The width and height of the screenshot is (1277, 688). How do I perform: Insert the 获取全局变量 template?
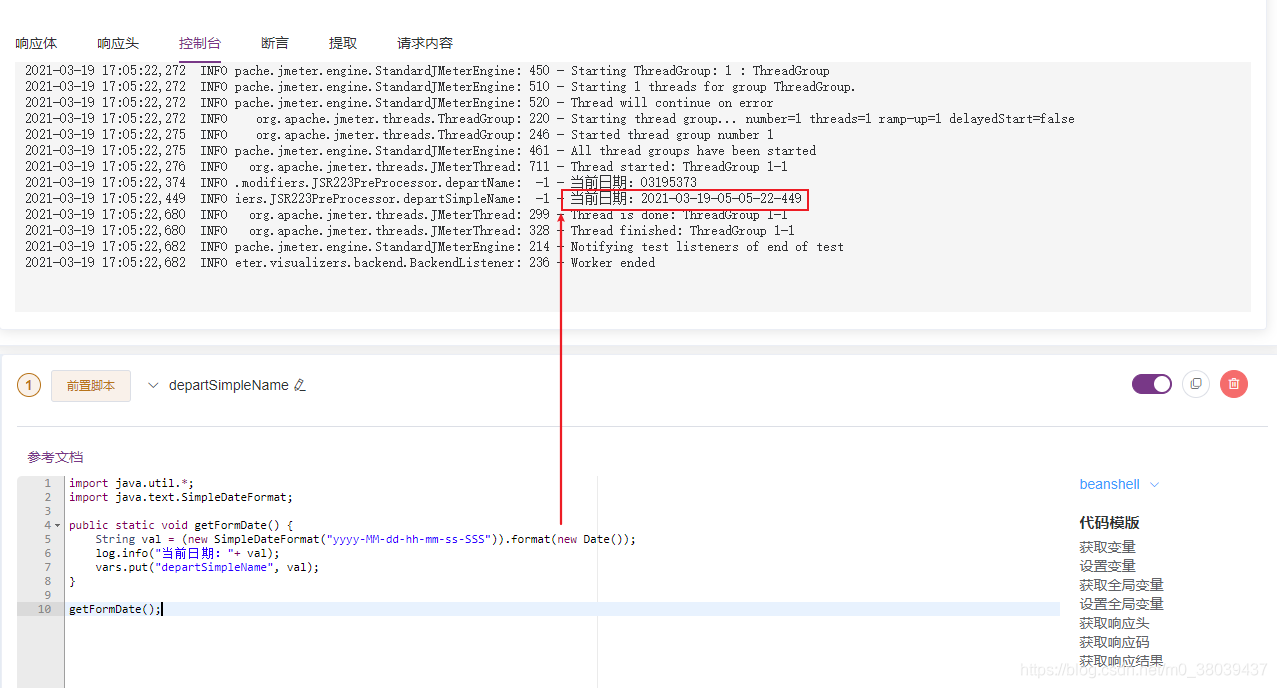click(x=1121, y=585)
